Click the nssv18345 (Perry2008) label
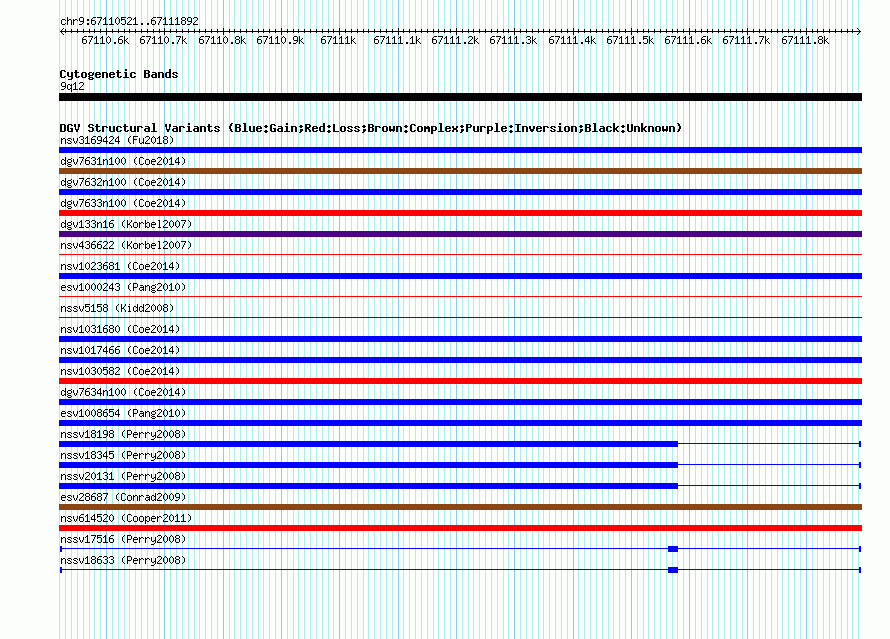Viewport: 890px width, 639px height. pos(123,455)
